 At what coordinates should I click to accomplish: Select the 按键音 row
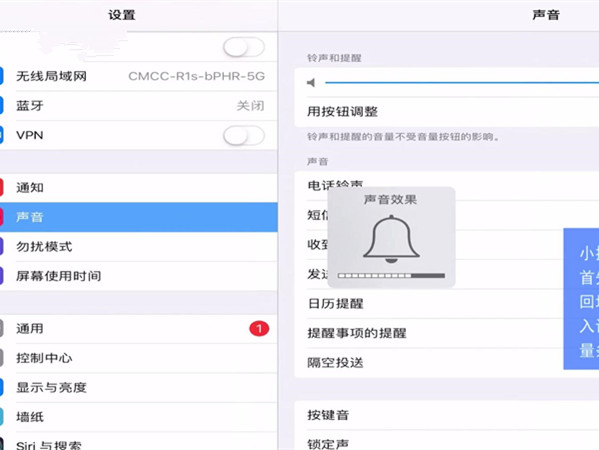tap(447, 415)
